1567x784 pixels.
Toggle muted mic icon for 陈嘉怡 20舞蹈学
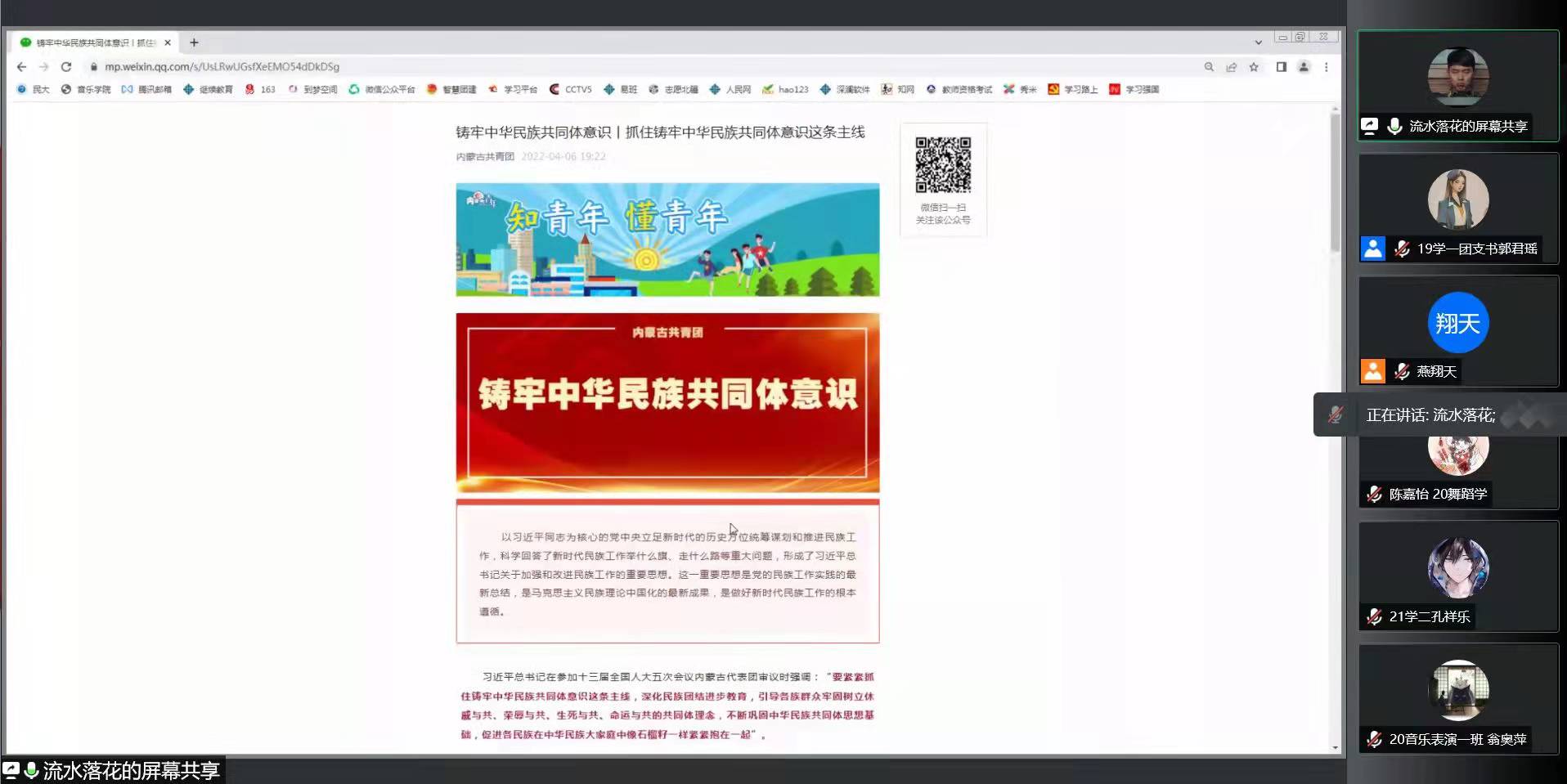1374,494
